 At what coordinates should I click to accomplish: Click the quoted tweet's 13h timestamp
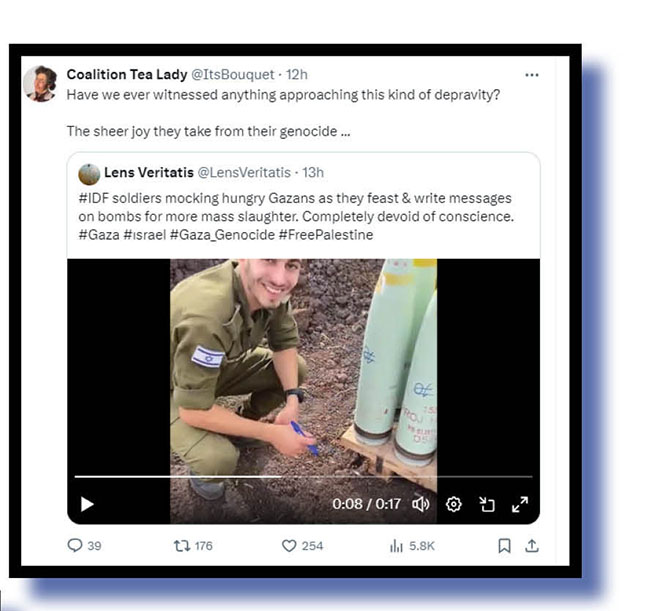point(312,173)
